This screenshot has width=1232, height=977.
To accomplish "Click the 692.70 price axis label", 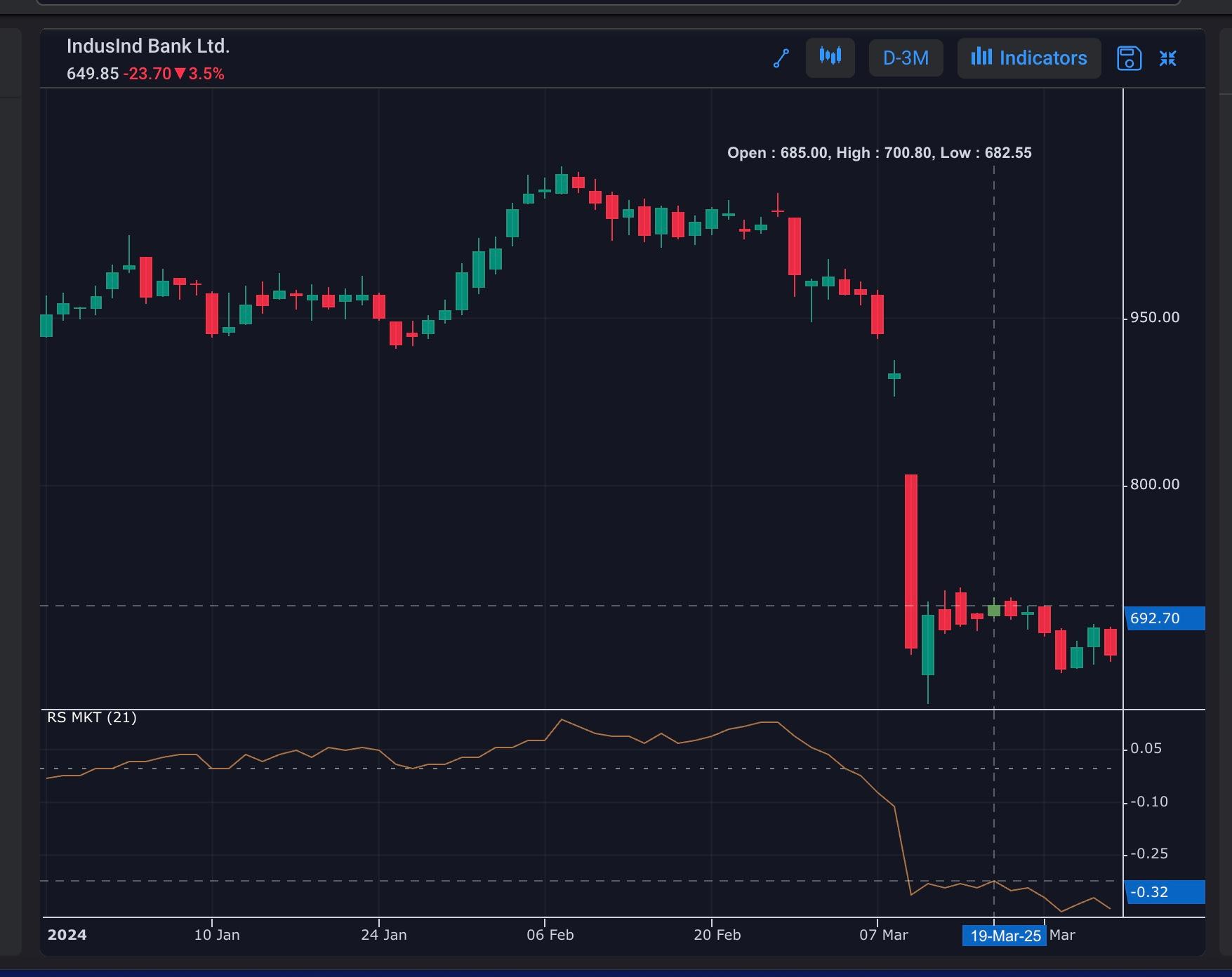I will pyautogui.click(x=1165, y=618).
